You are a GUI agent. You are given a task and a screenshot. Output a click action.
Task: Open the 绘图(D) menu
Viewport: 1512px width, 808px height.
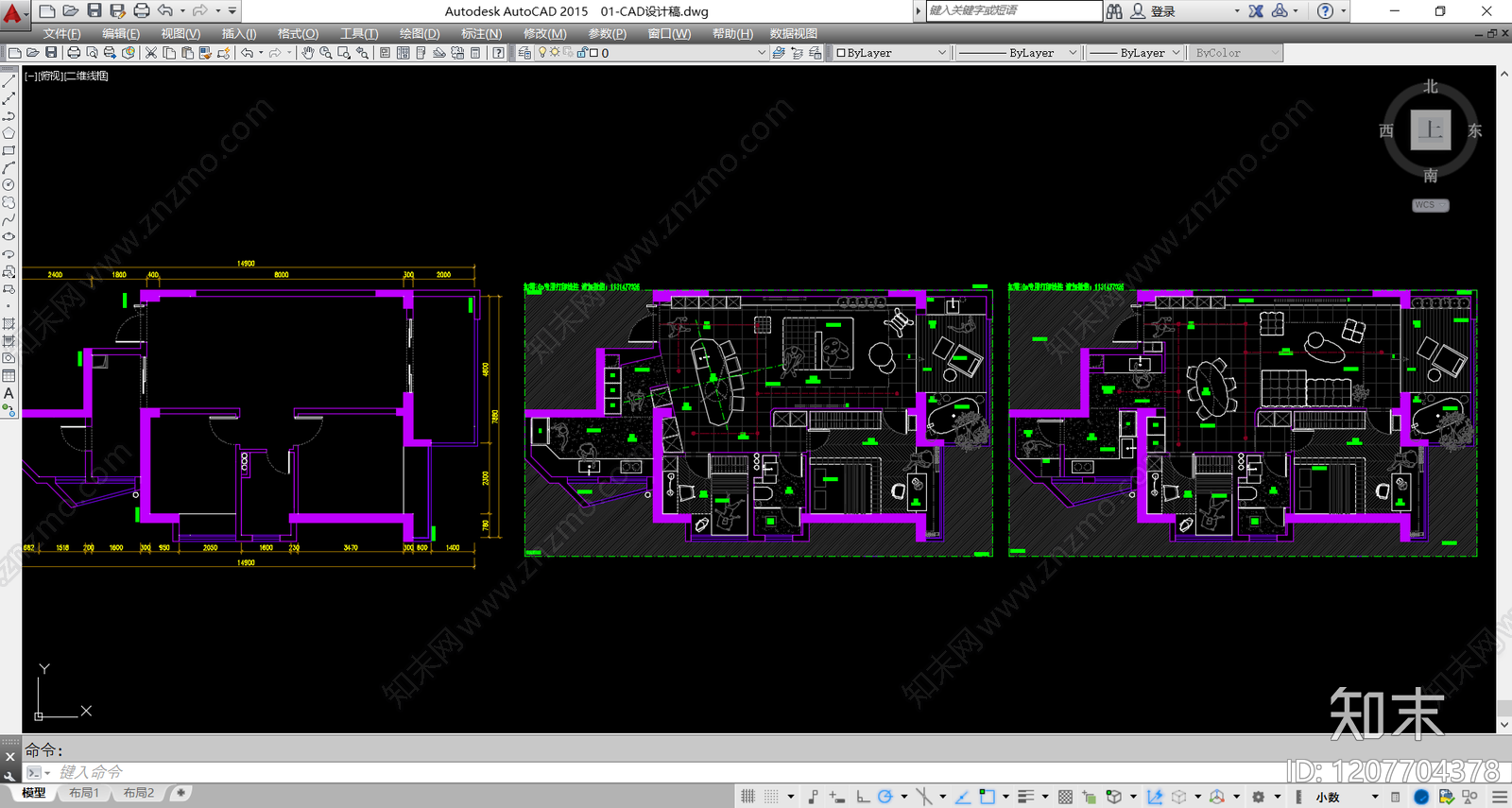click(420, 33)
